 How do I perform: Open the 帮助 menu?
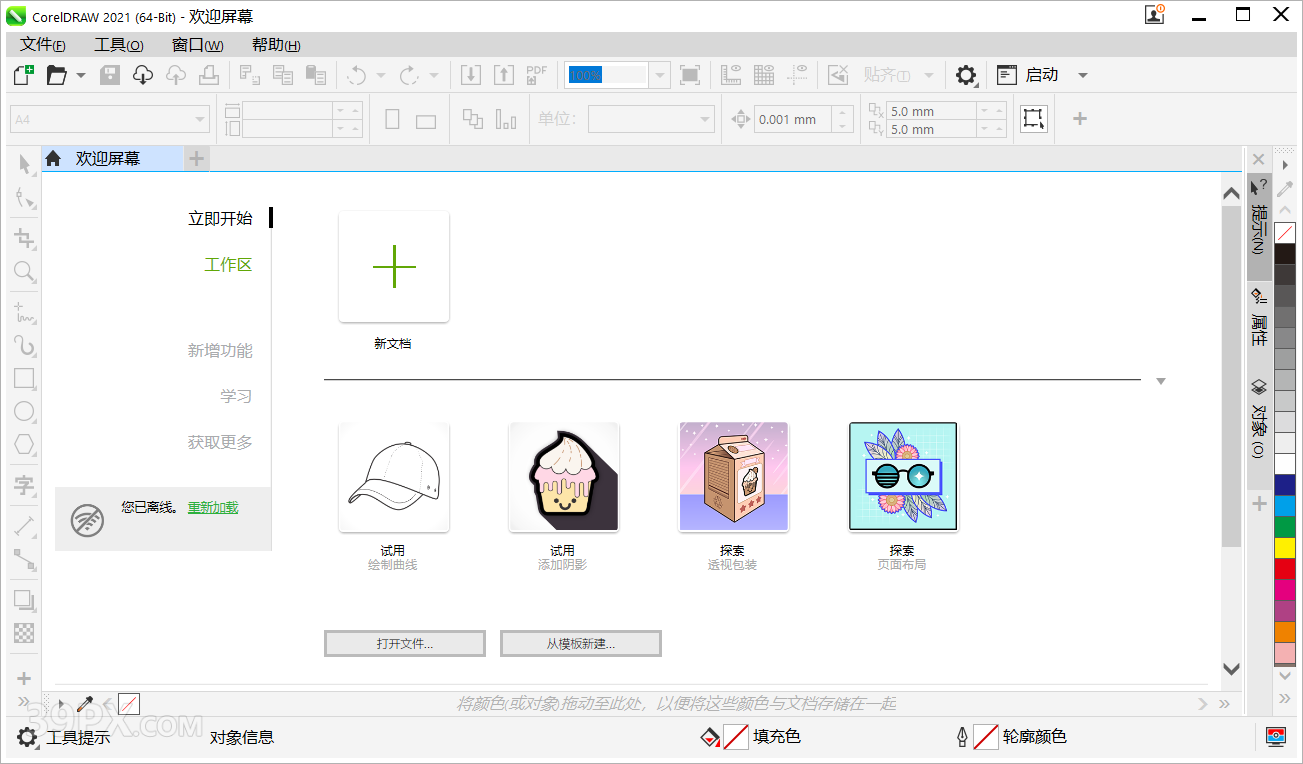pyautogui.click(x=276, y=45)
